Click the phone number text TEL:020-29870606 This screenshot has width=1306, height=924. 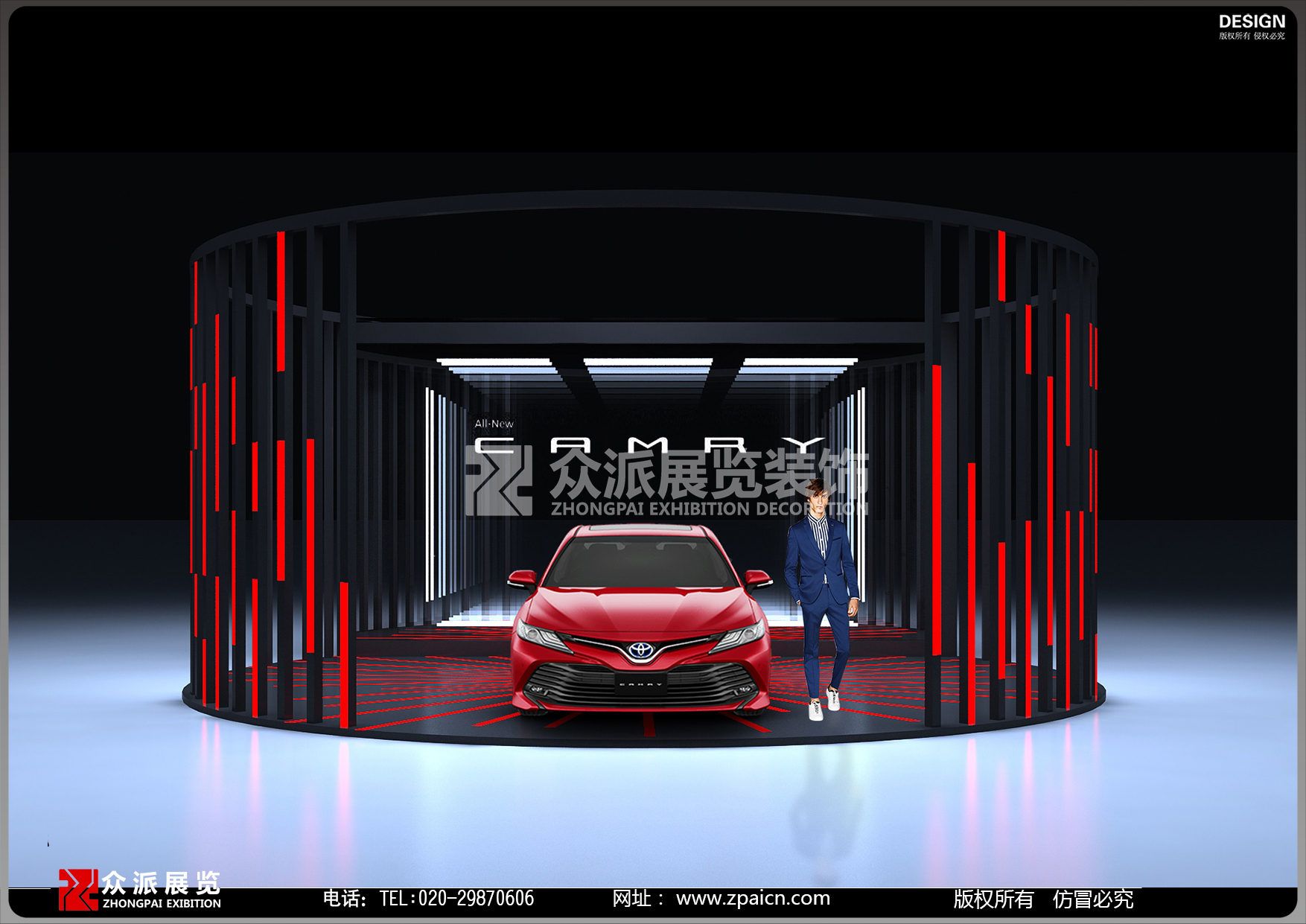coord(456,899)
